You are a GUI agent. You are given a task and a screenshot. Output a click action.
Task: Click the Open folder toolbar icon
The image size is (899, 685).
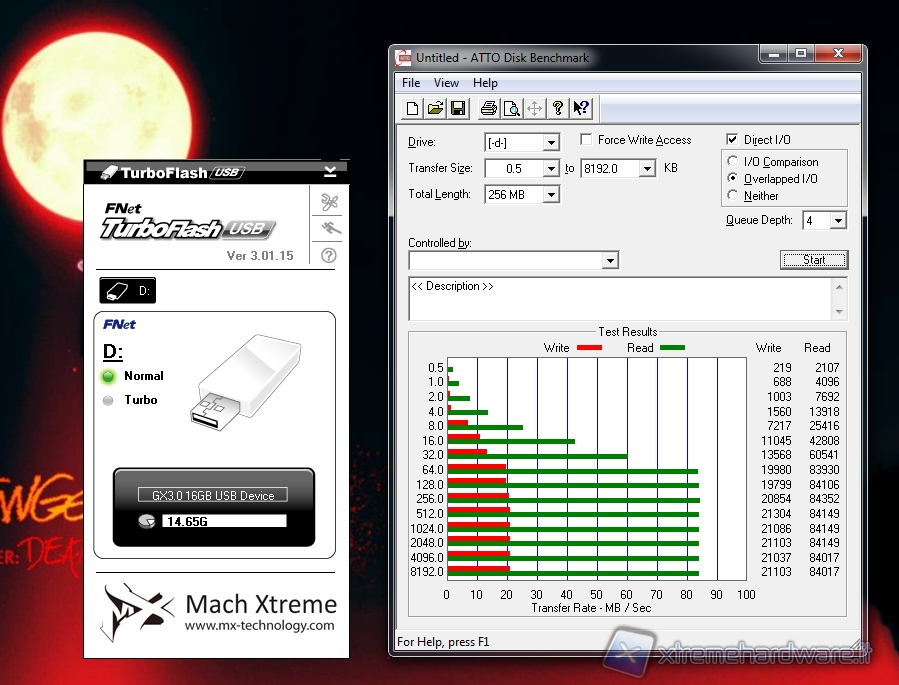coord(435,108)
